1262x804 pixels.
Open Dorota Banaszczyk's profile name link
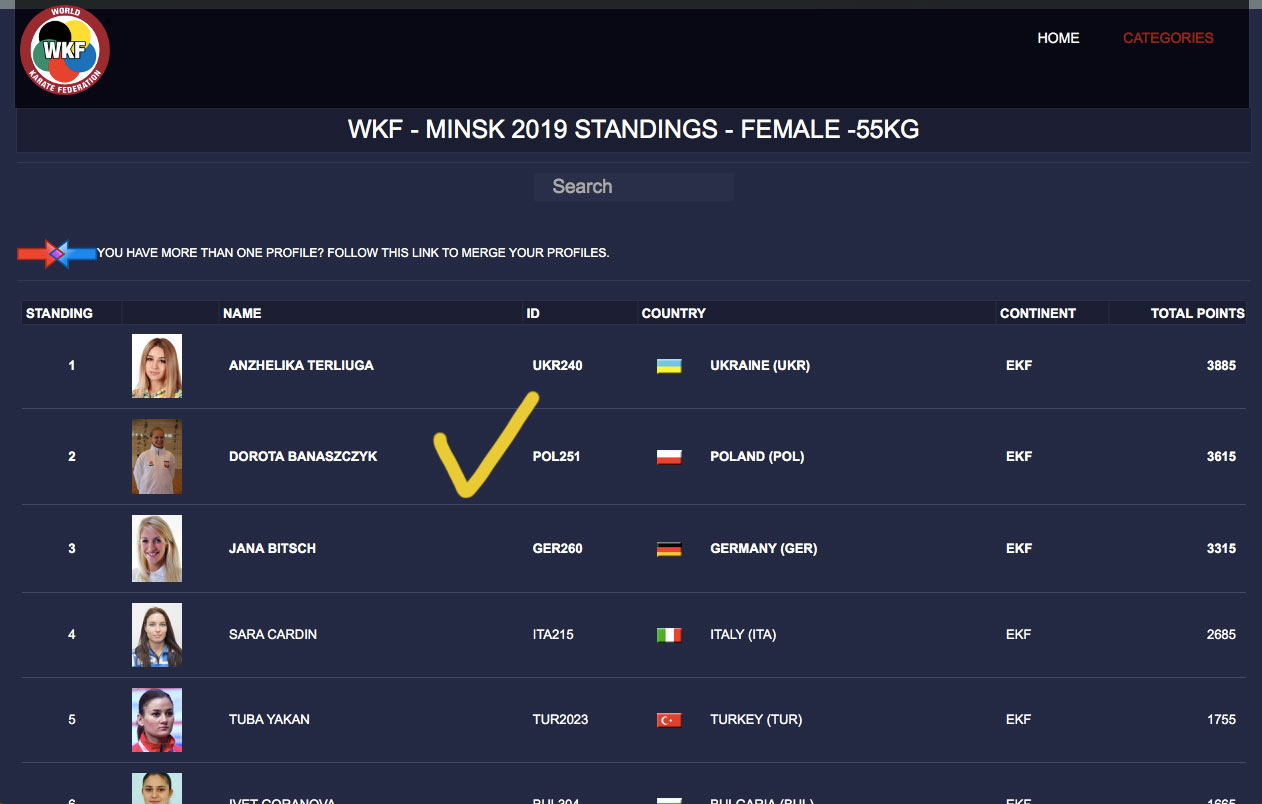pos(303,457)
